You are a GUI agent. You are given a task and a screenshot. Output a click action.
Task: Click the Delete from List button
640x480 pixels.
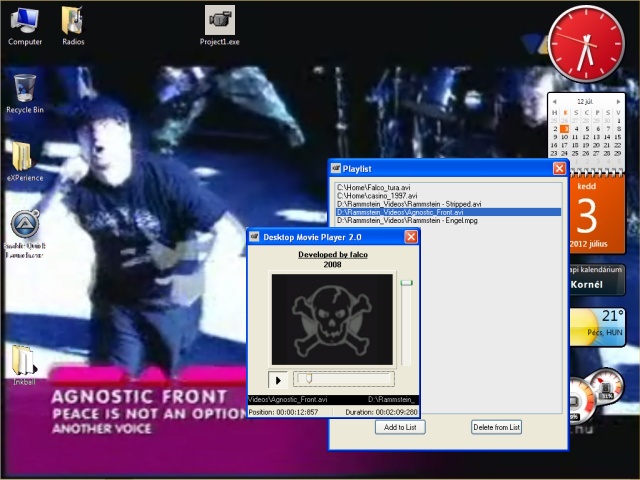click(x=496, y=427)
